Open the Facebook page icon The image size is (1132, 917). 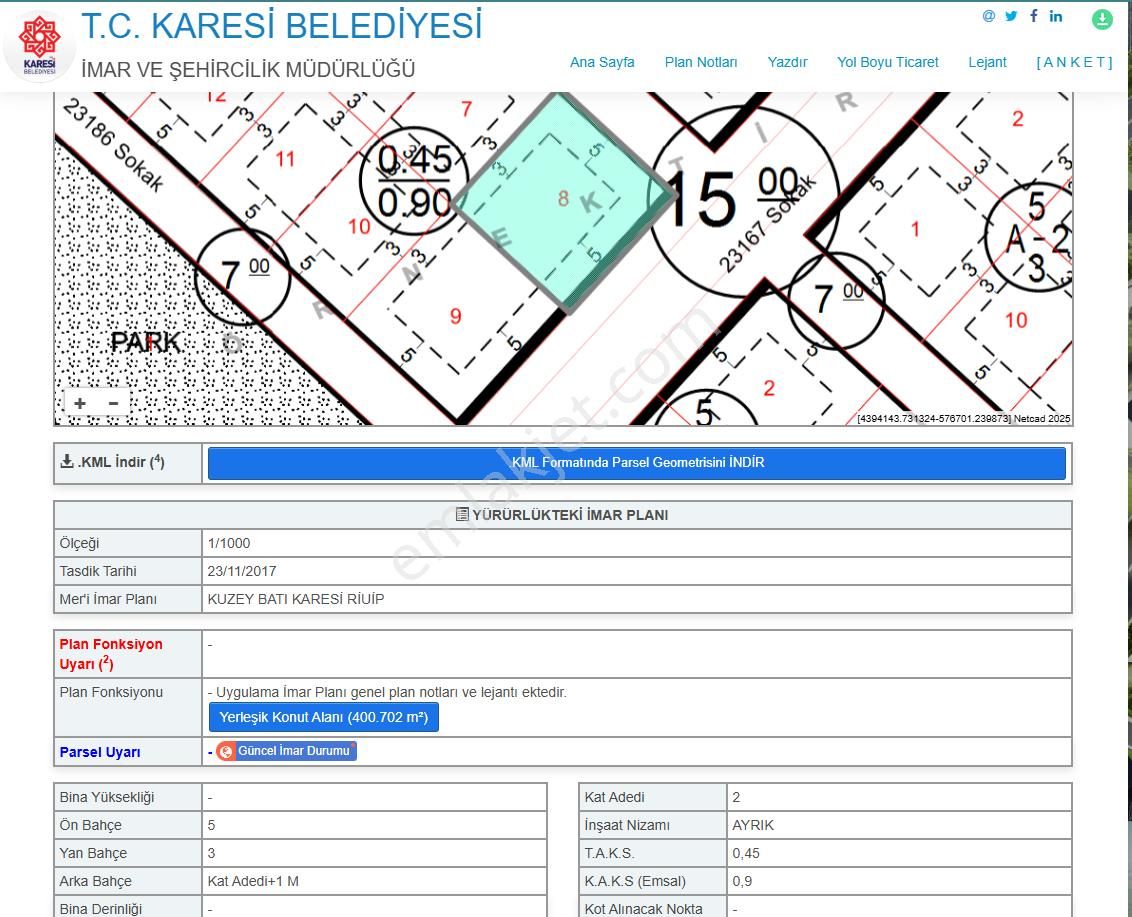tap(1034, 16)
